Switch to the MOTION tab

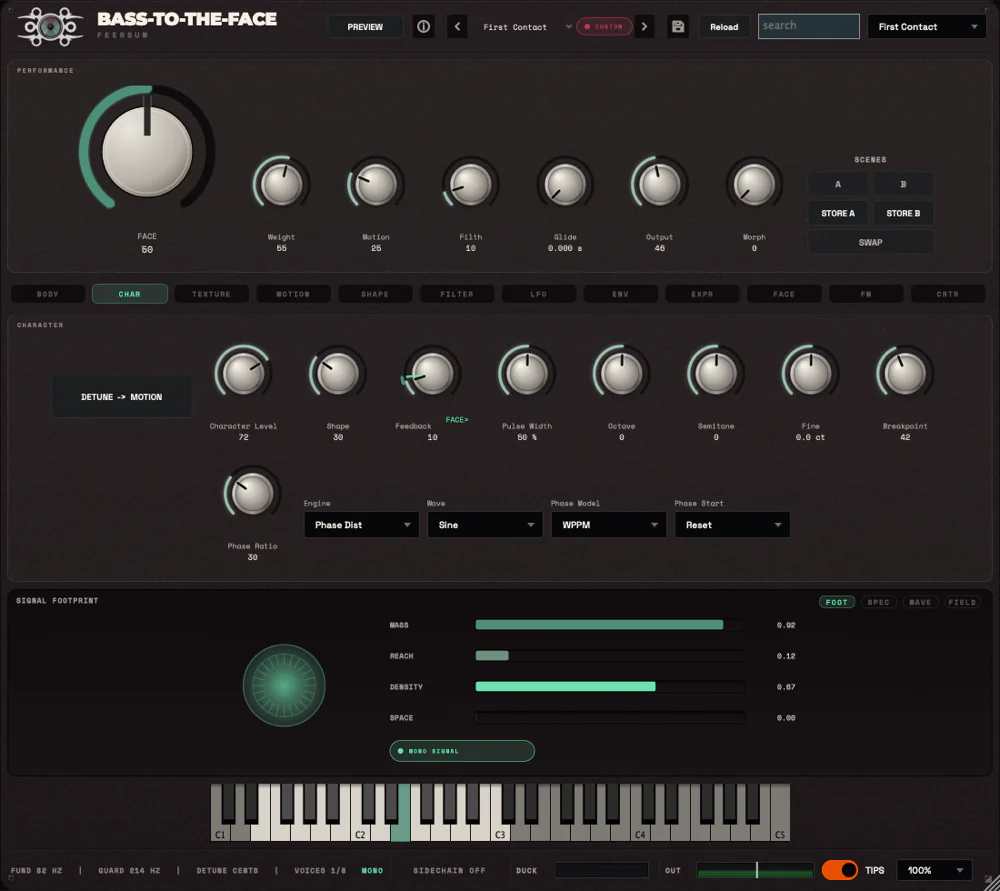click(293, 294)
